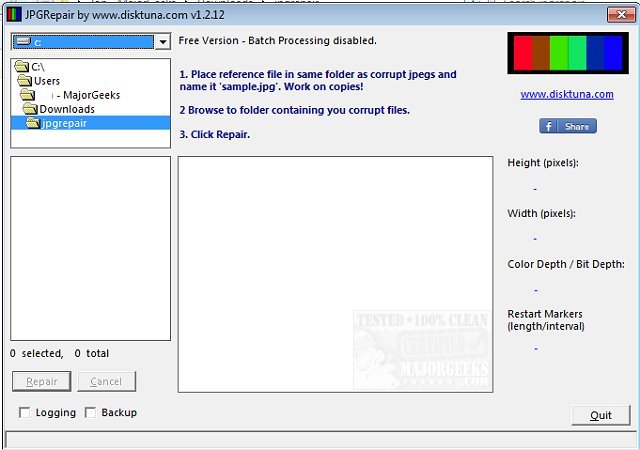Open the www.disktuna.com link

coord(567,94)
